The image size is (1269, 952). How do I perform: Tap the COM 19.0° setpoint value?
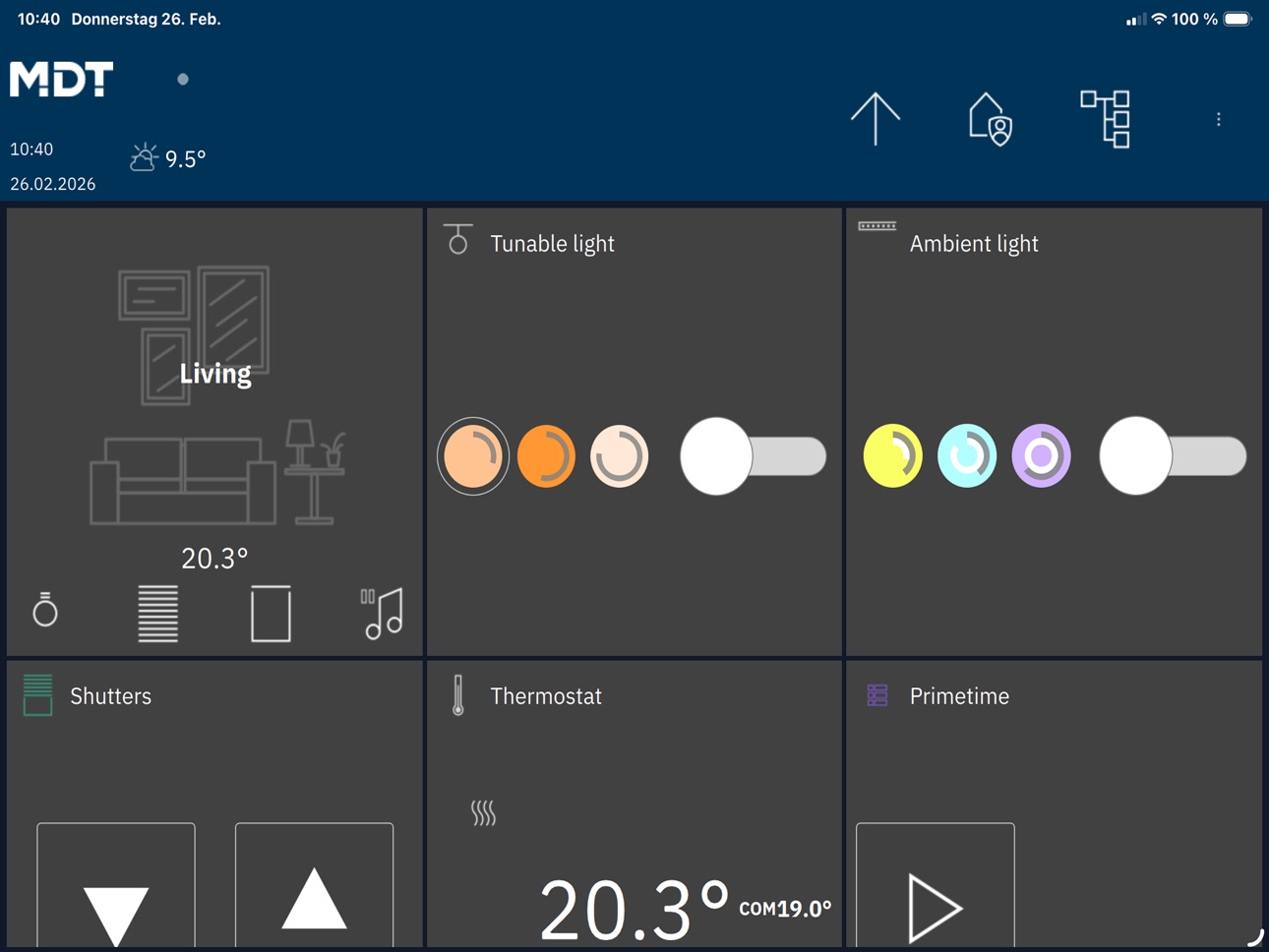pos(785,909)
